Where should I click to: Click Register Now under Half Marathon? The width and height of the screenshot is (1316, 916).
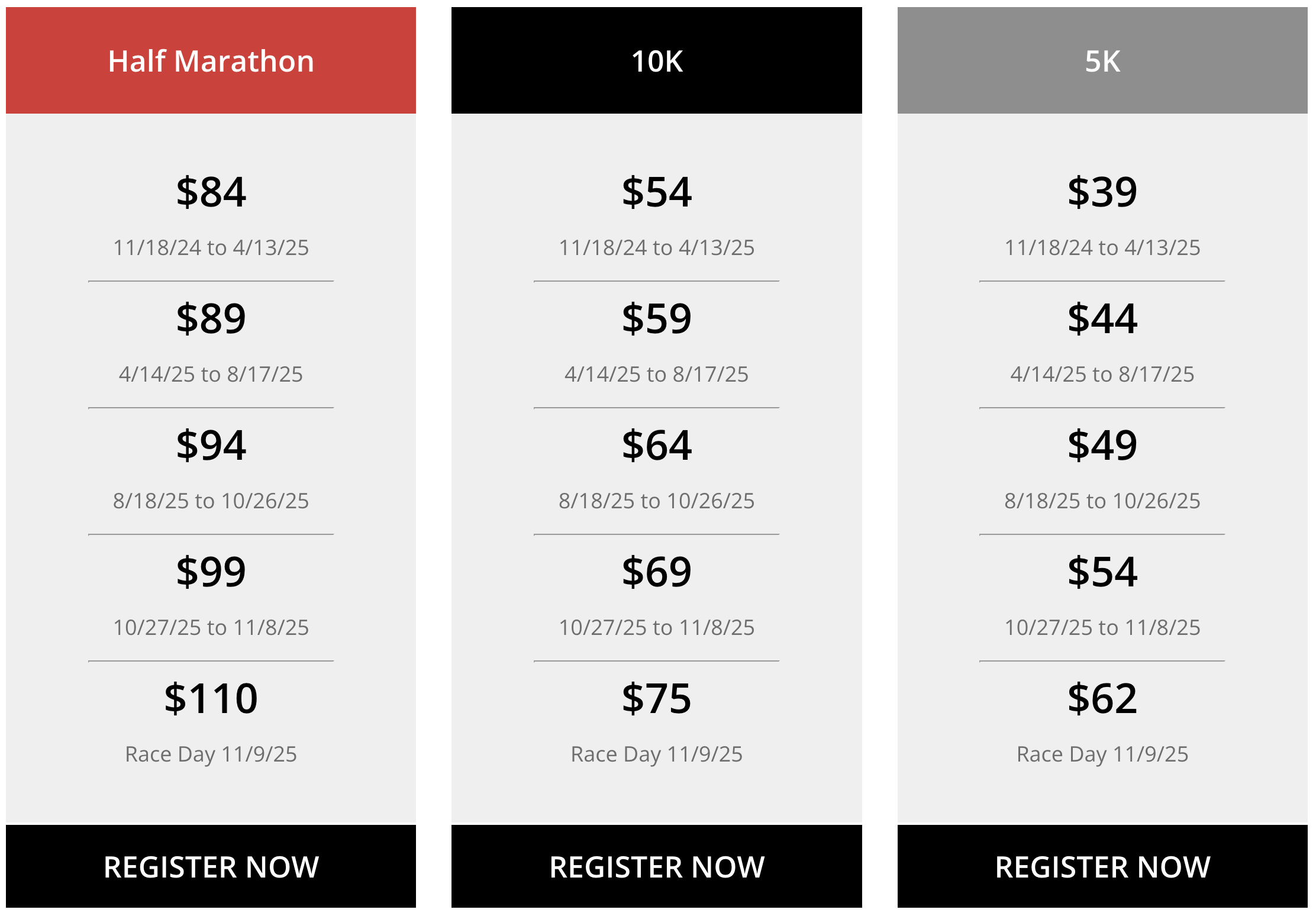point(211,866)
